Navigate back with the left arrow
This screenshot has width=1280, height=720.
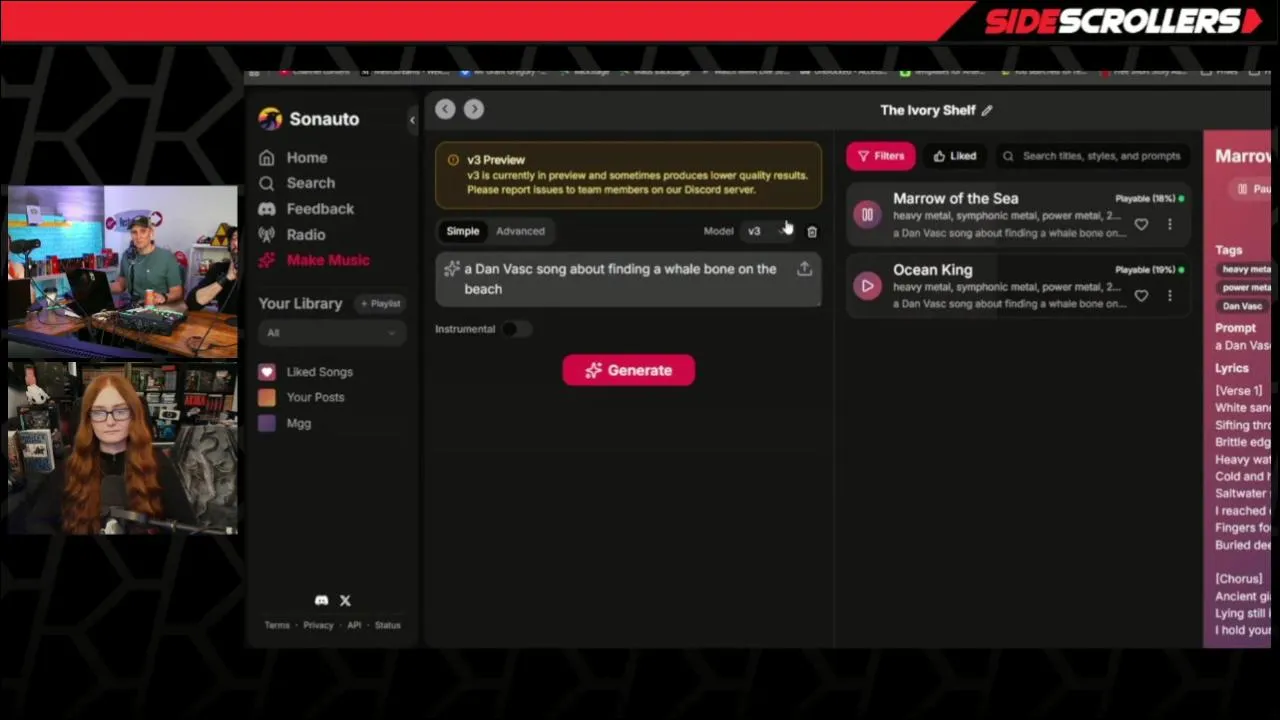point(445,109)
